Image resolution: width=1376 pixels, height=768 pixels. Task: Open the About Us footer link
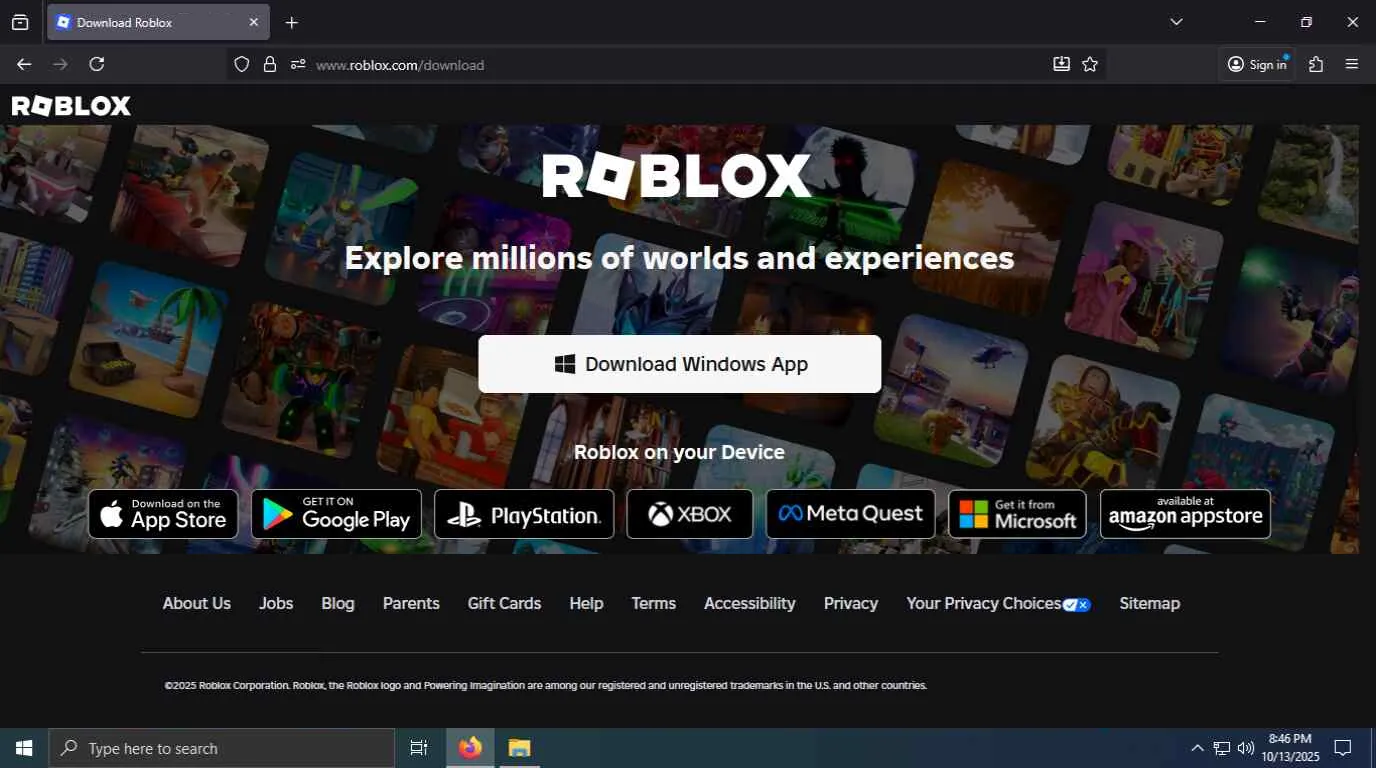(197, 603)
